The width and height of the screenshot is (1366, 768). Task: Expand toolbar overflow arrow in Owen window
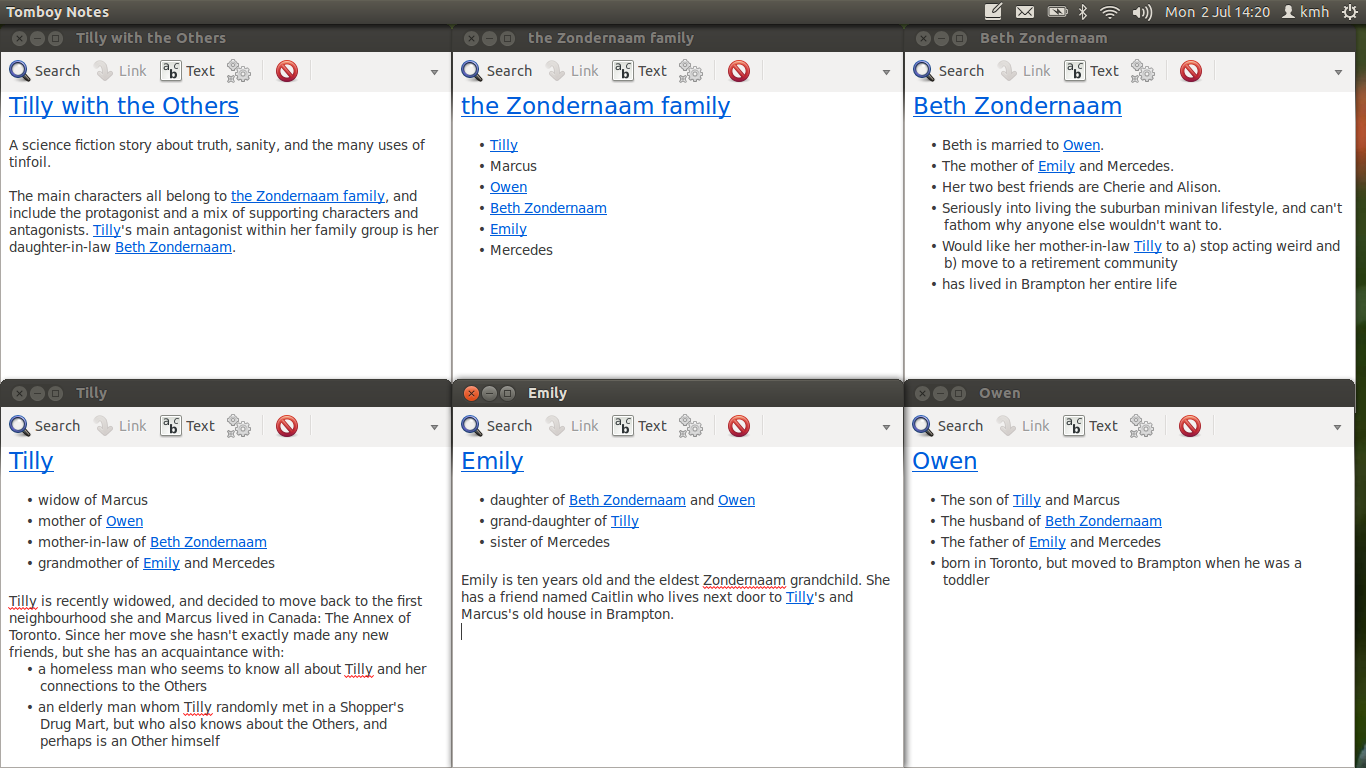pyautogui.click(x=1337, y=427)
